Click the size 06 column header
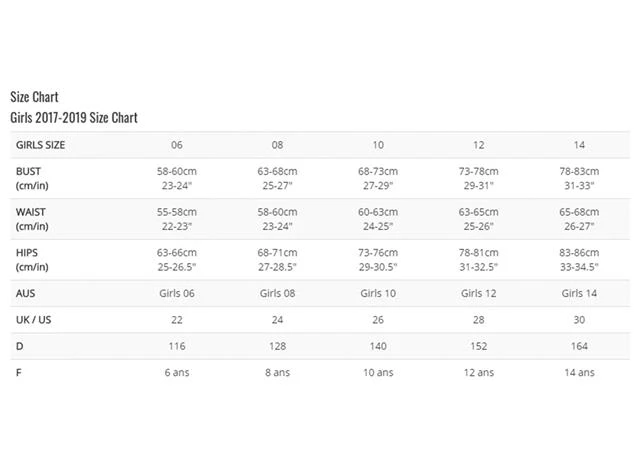Screen dimensions: 635x476 pyautogui.click(x=177, y=145)
